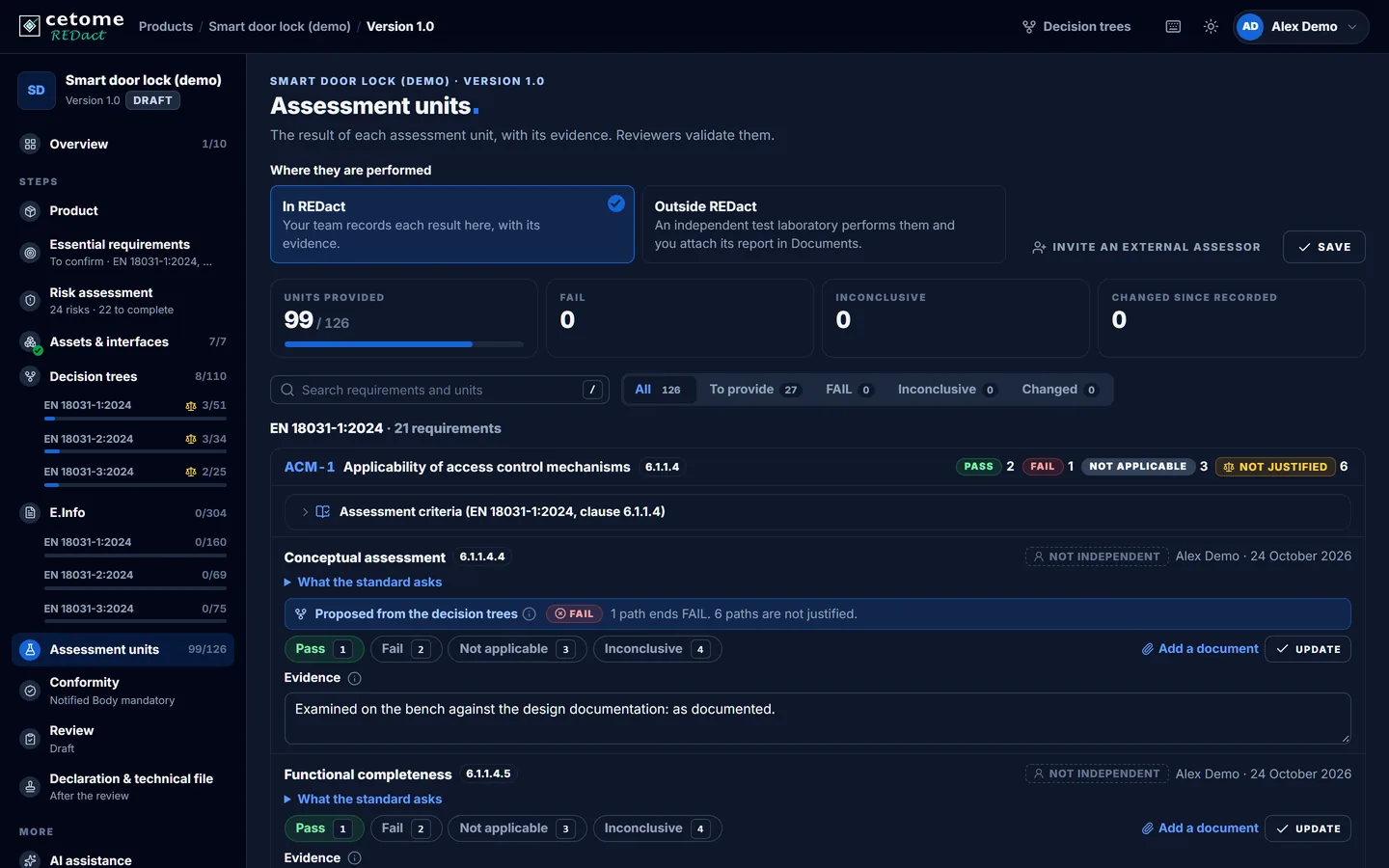The height and width of the screenshot is (868, 1389).
Task: Select the In REDact option card
Action: (452, 225)
